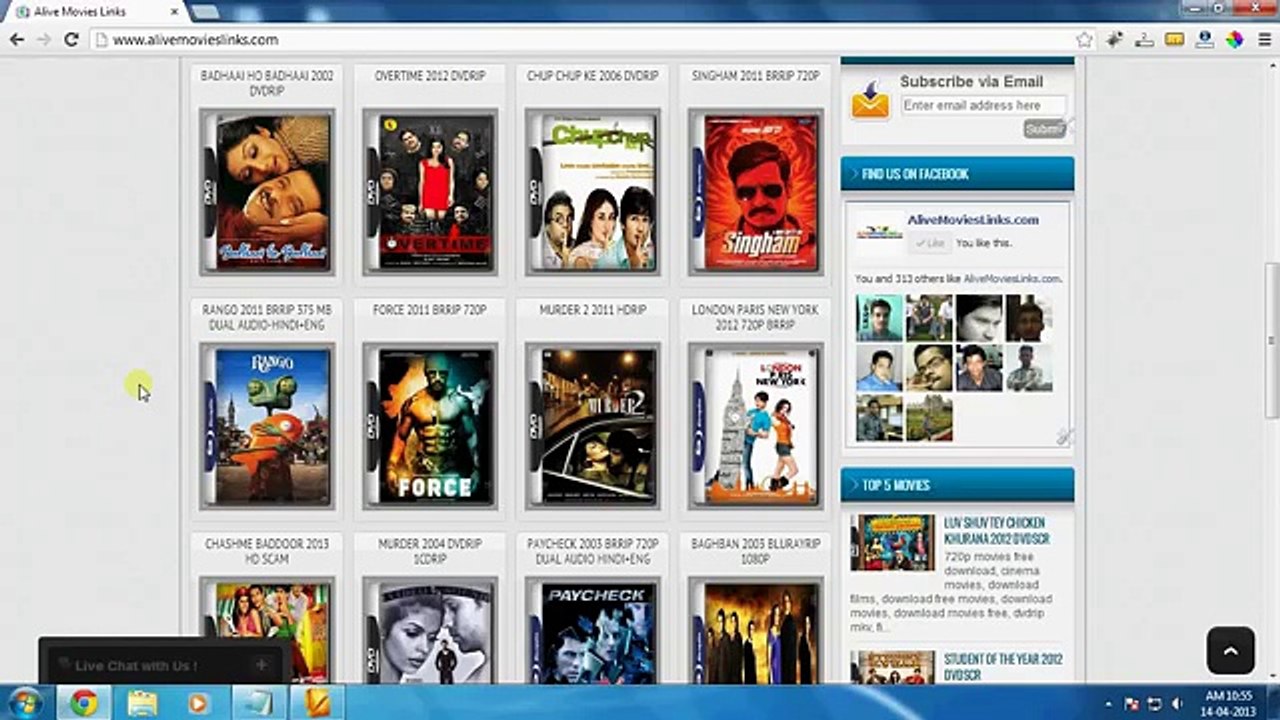Open 'Student of the Year 2012' link

[1003, 667]
